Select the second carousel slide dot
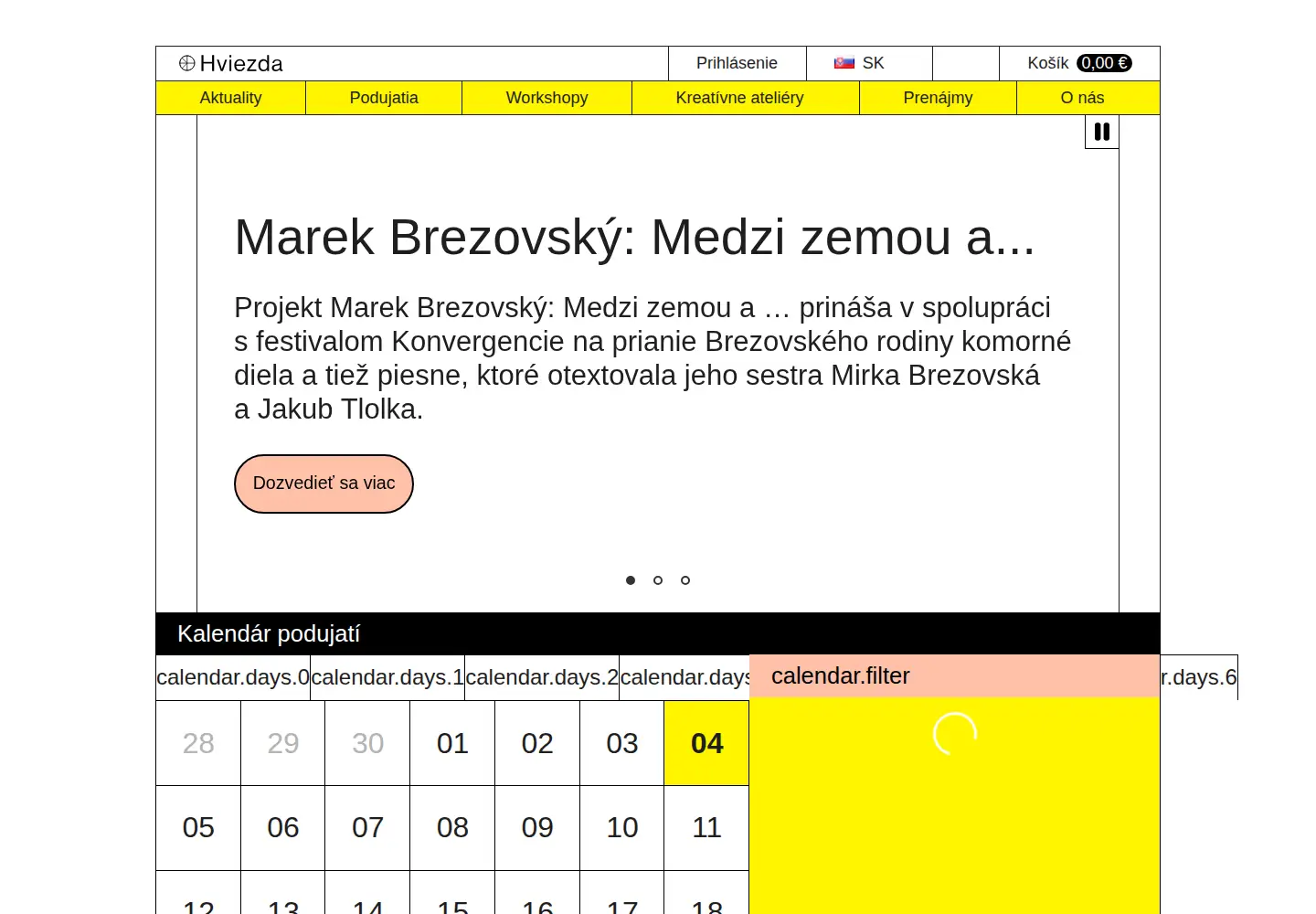1316x914 pixels. [x=658, y=580]
